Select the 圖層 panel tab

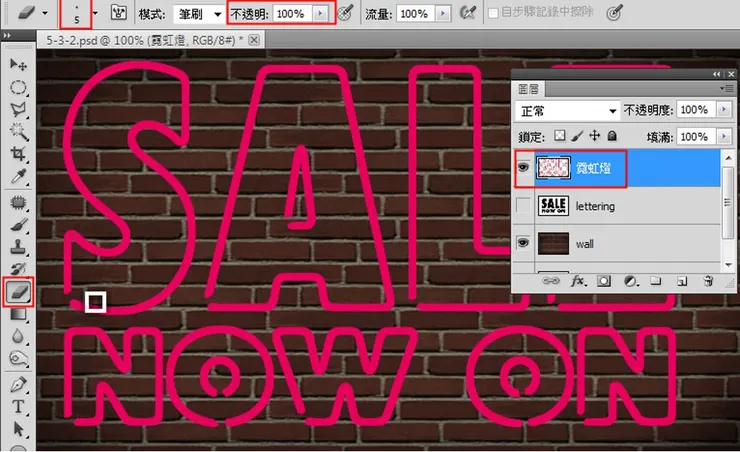click(529, 89)
